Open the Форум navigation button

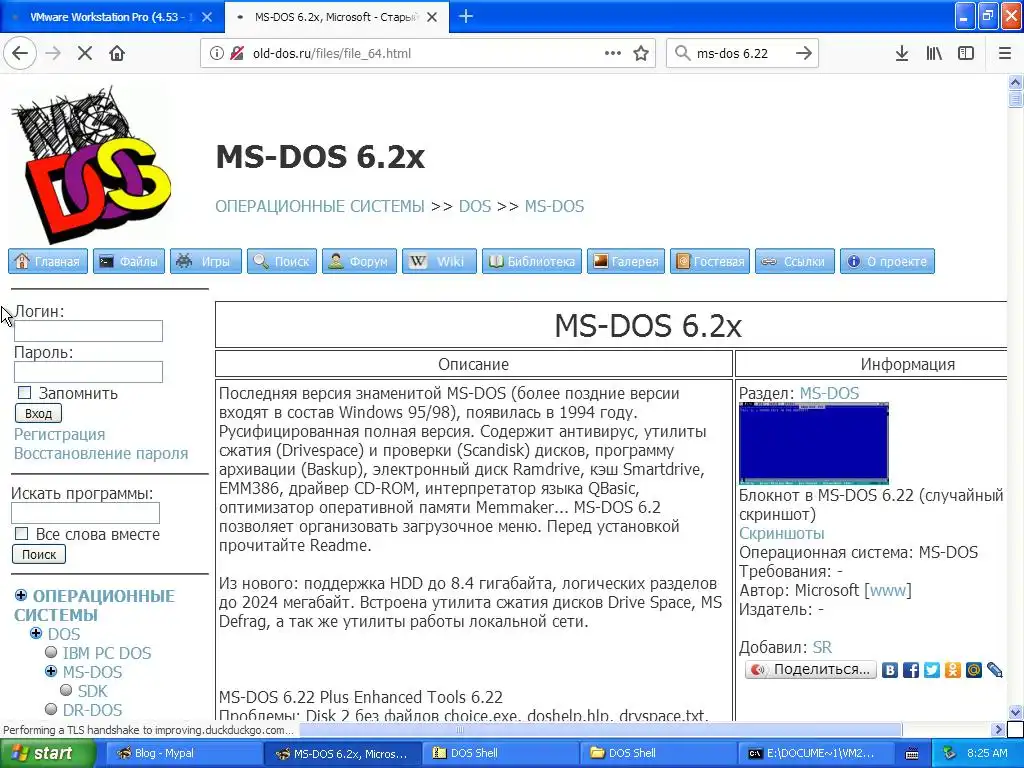(359, 261)
